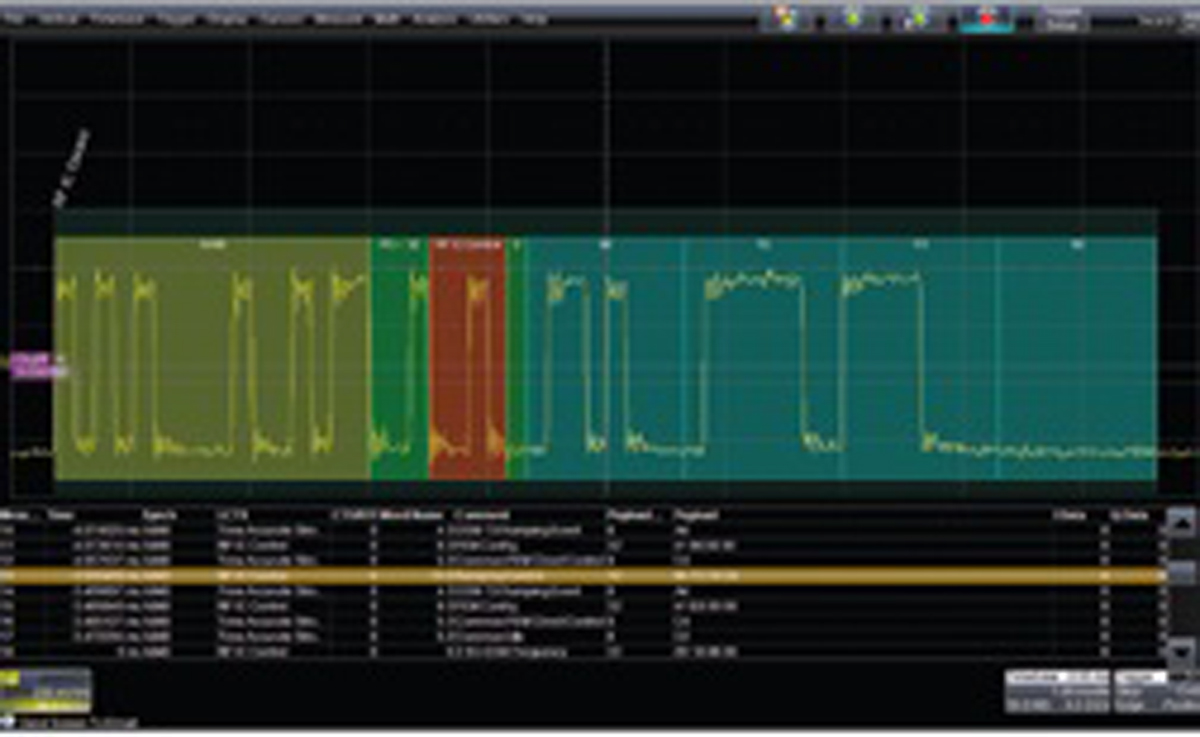Click the red decoded segment on the waveform
This screenshot has width=1200, height=737.
coord(467,358)
